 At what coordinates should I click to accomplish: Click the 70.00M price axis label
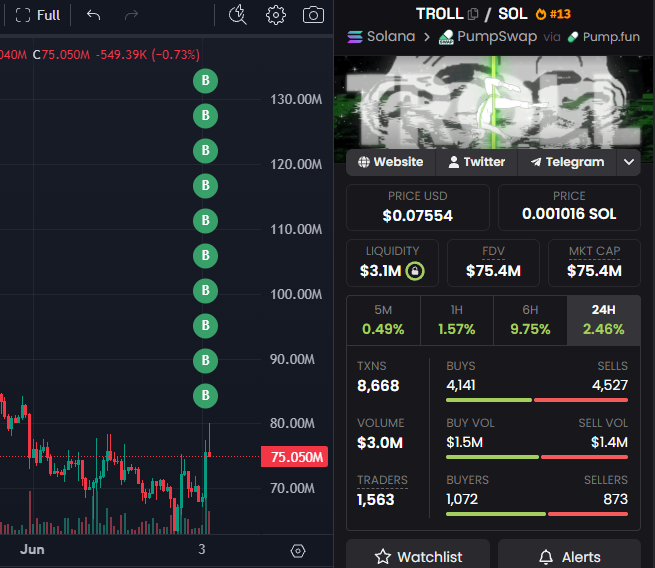(x=292, y=488)
